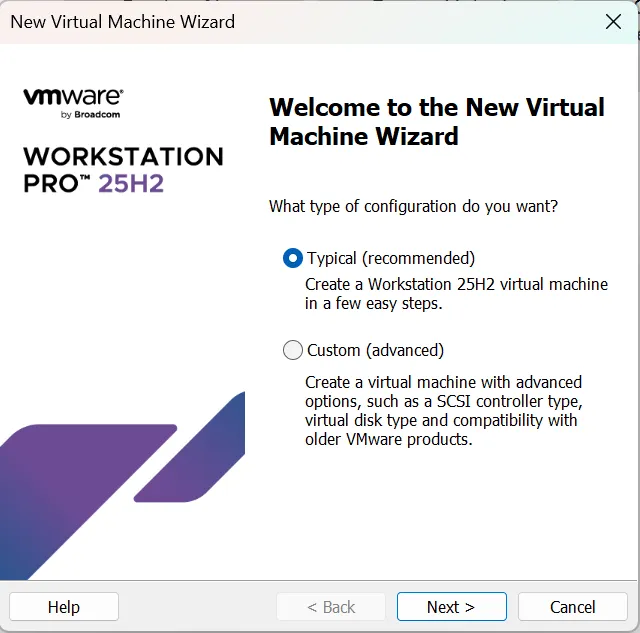Screen dimensions: 640x633
Task: Click the Cancel button
Action: [x=572, y=607]
